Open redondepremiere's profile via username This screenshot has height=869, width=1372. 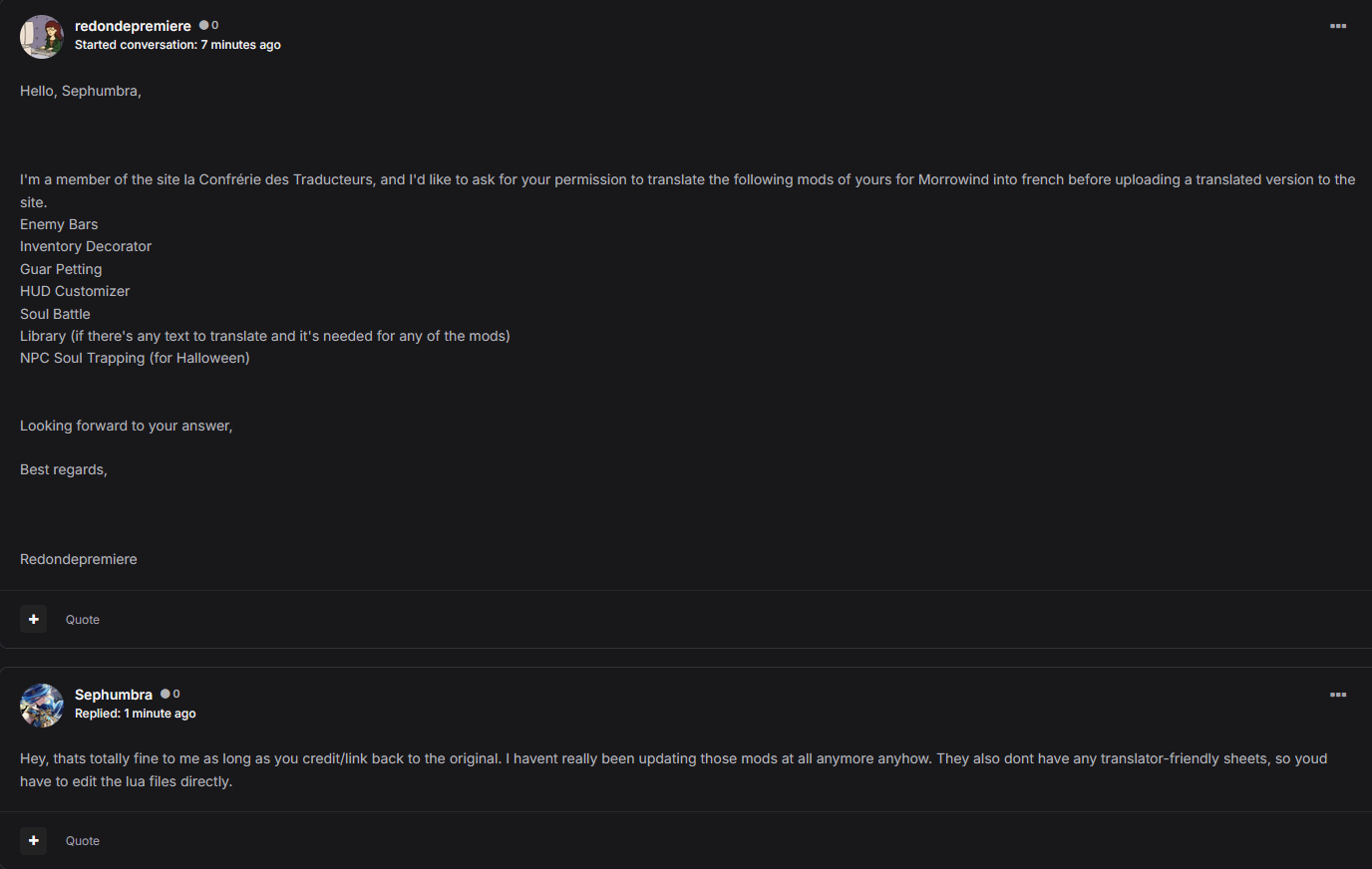(133, 26)
